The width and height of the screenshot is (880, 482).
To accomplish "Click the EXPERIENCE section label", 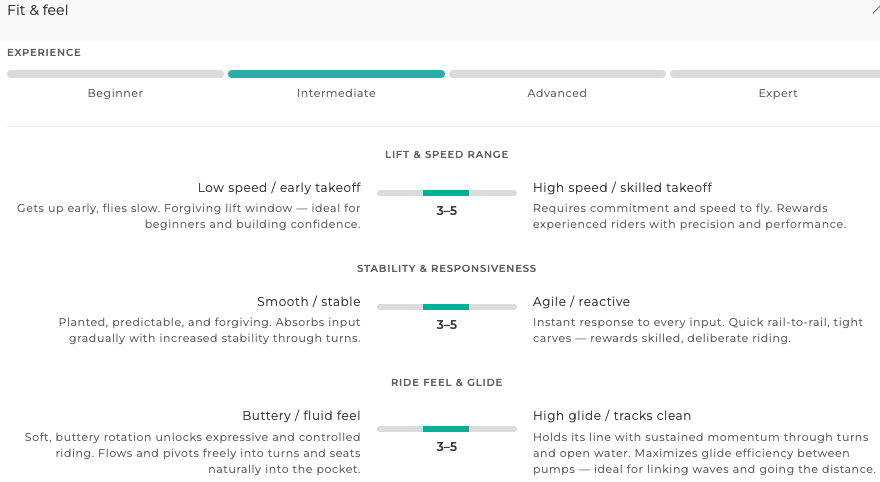I will coord(44,53).
